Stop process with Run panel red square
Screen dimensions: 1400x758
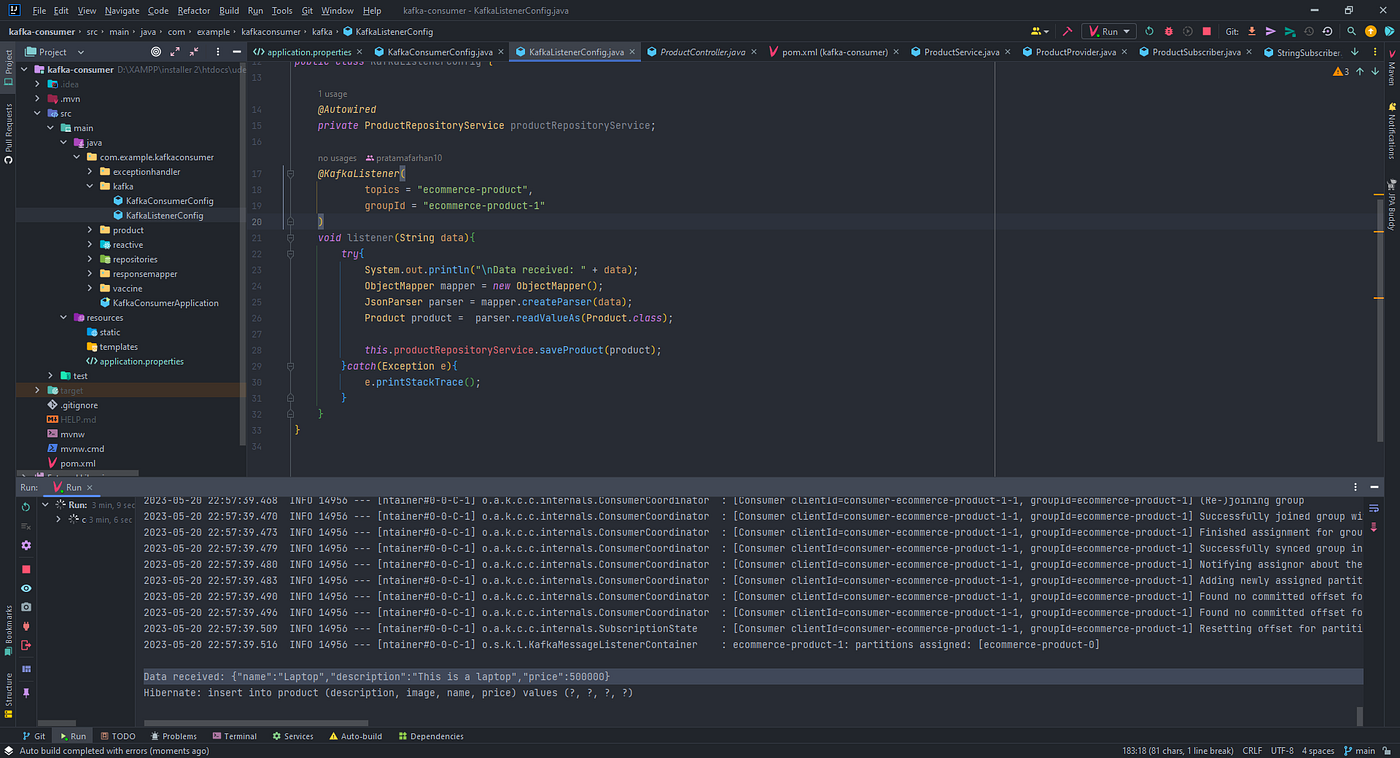26,569
